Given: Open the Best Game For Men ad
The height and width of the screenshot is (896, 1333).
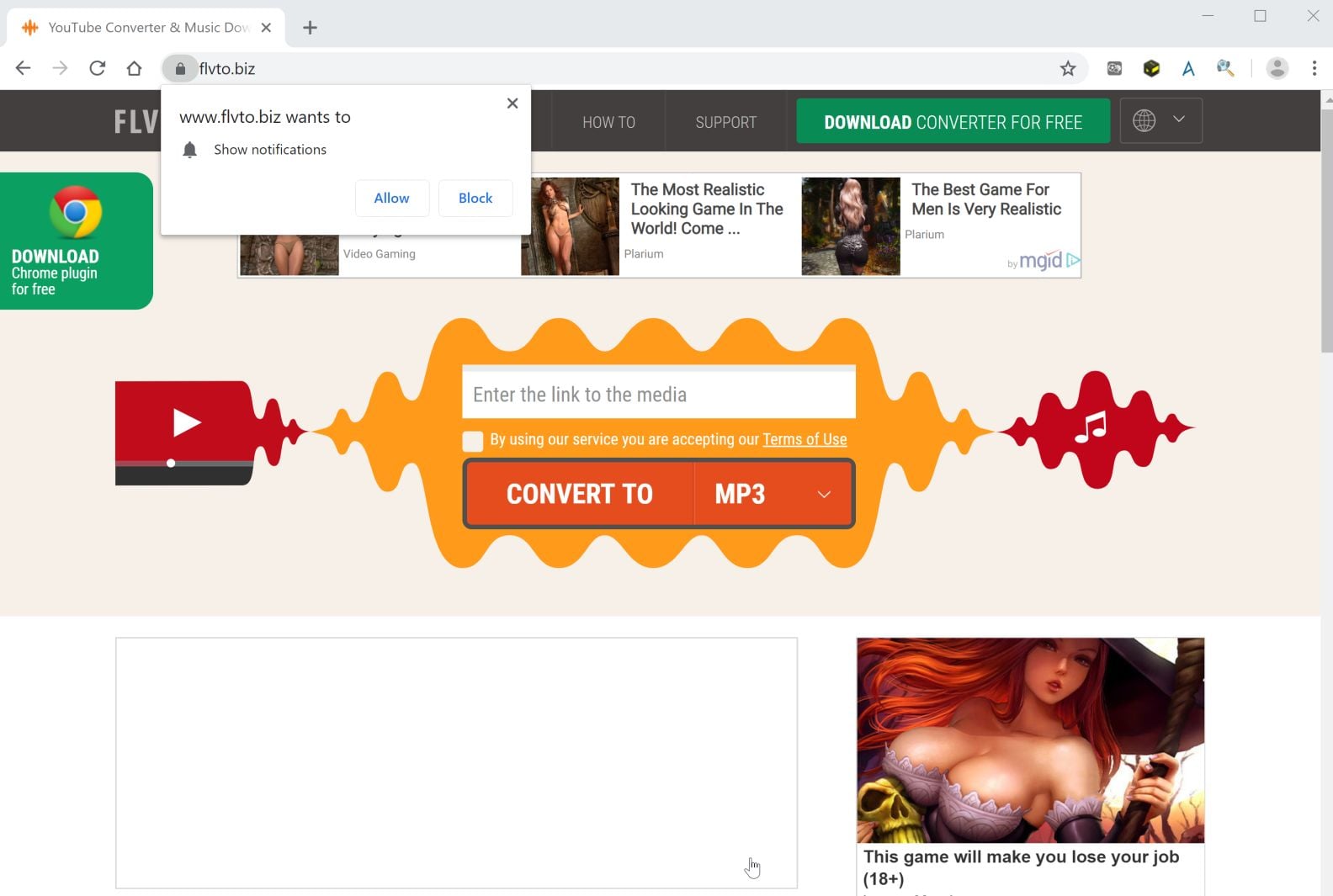Looking at the screenshot, I should pyautogui.click(x=986, y=199).
